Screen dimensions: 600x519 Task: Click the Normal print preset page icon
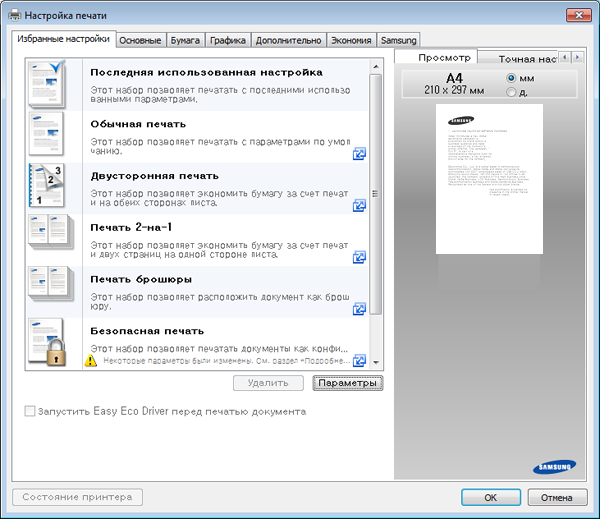46,134
